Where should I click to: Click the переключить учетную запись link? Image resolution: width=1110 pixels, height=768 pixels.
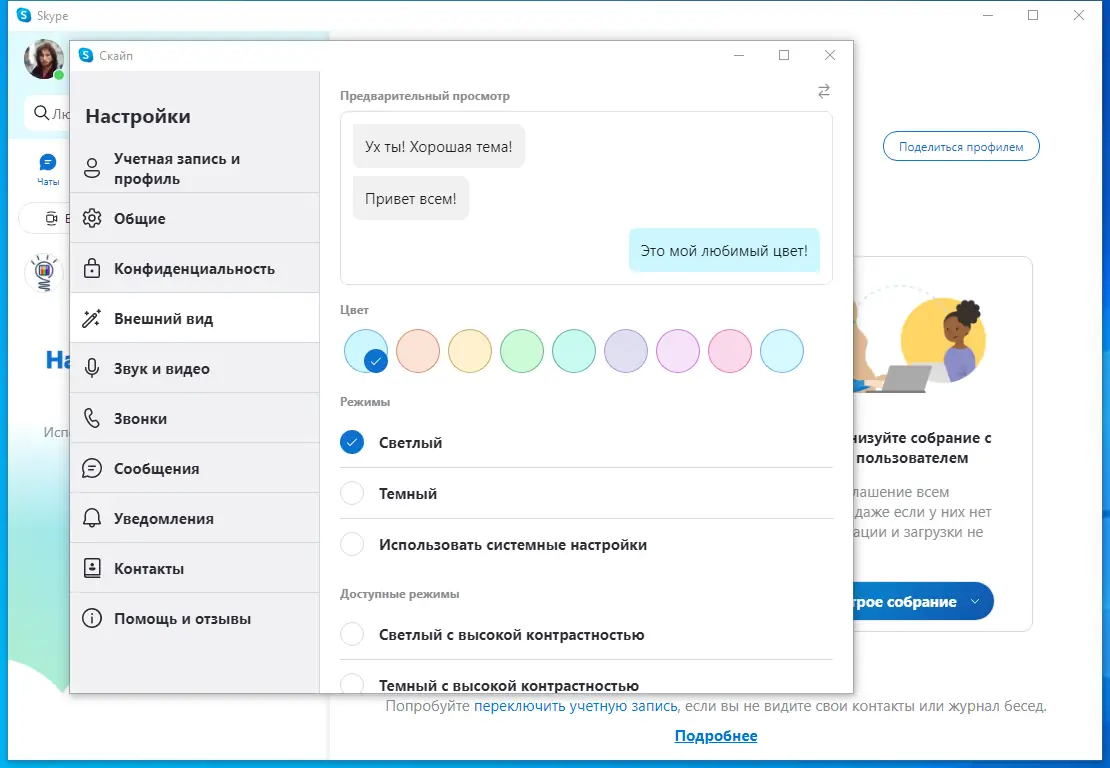(x=576, y=706)
